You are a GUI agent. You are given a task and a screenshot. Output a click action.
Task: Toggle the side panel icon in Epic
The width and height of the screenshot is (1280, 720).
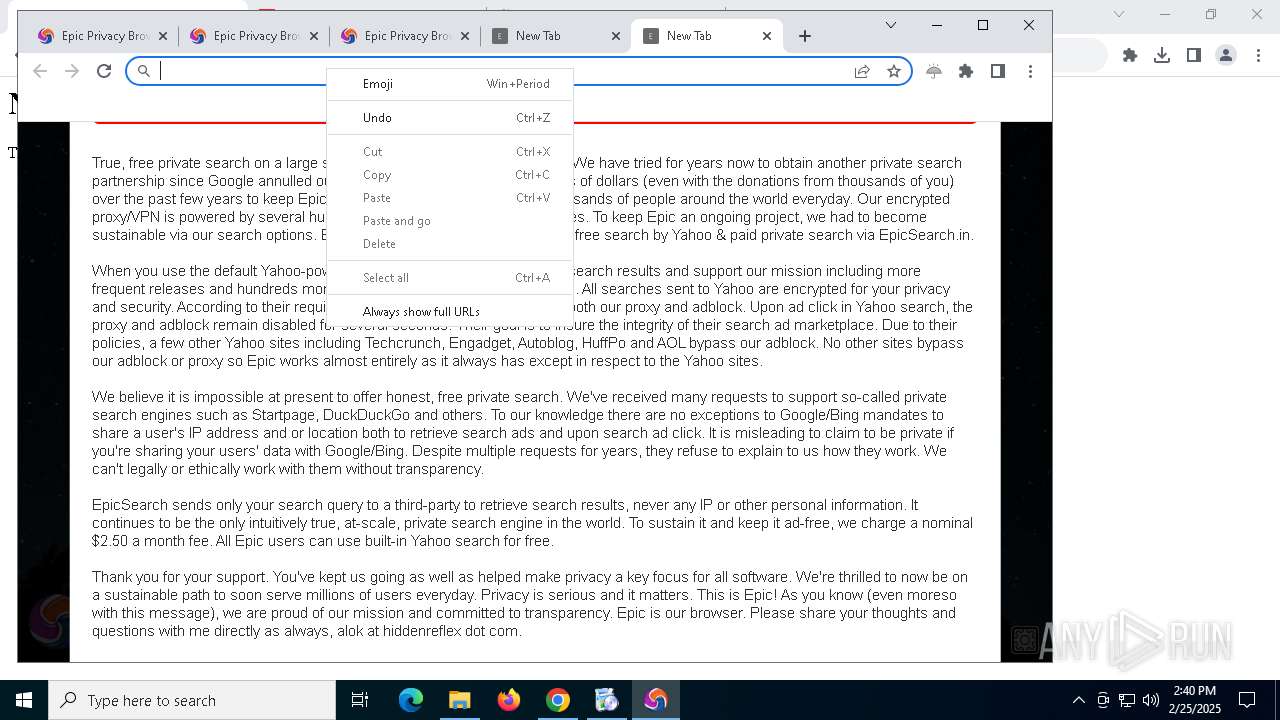coord(998,71)
